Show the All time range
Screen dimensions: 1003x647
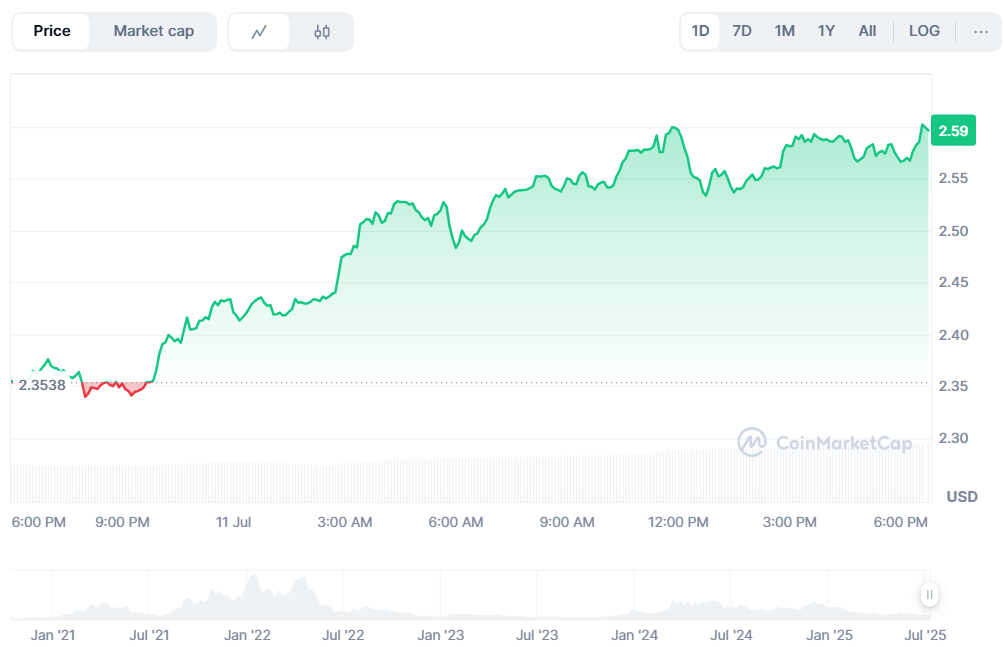[867, 31]
